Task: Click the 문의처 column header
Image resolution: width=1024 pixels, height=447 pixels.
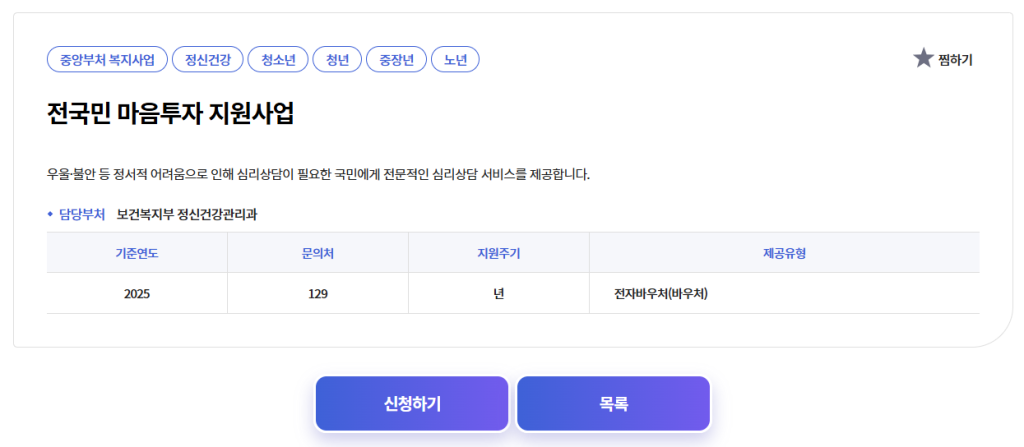Action: click(318, 253)
